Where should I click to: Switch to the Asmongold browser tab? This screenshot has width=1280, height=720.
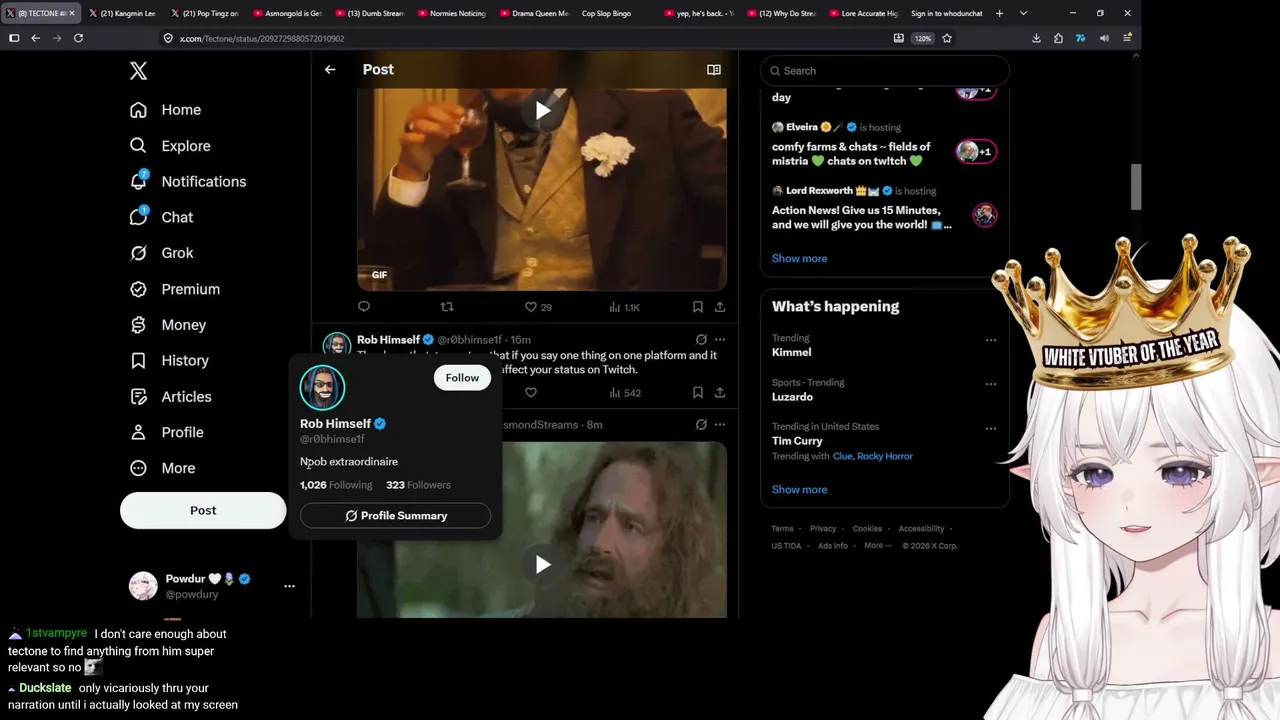(x=287, y=13)
